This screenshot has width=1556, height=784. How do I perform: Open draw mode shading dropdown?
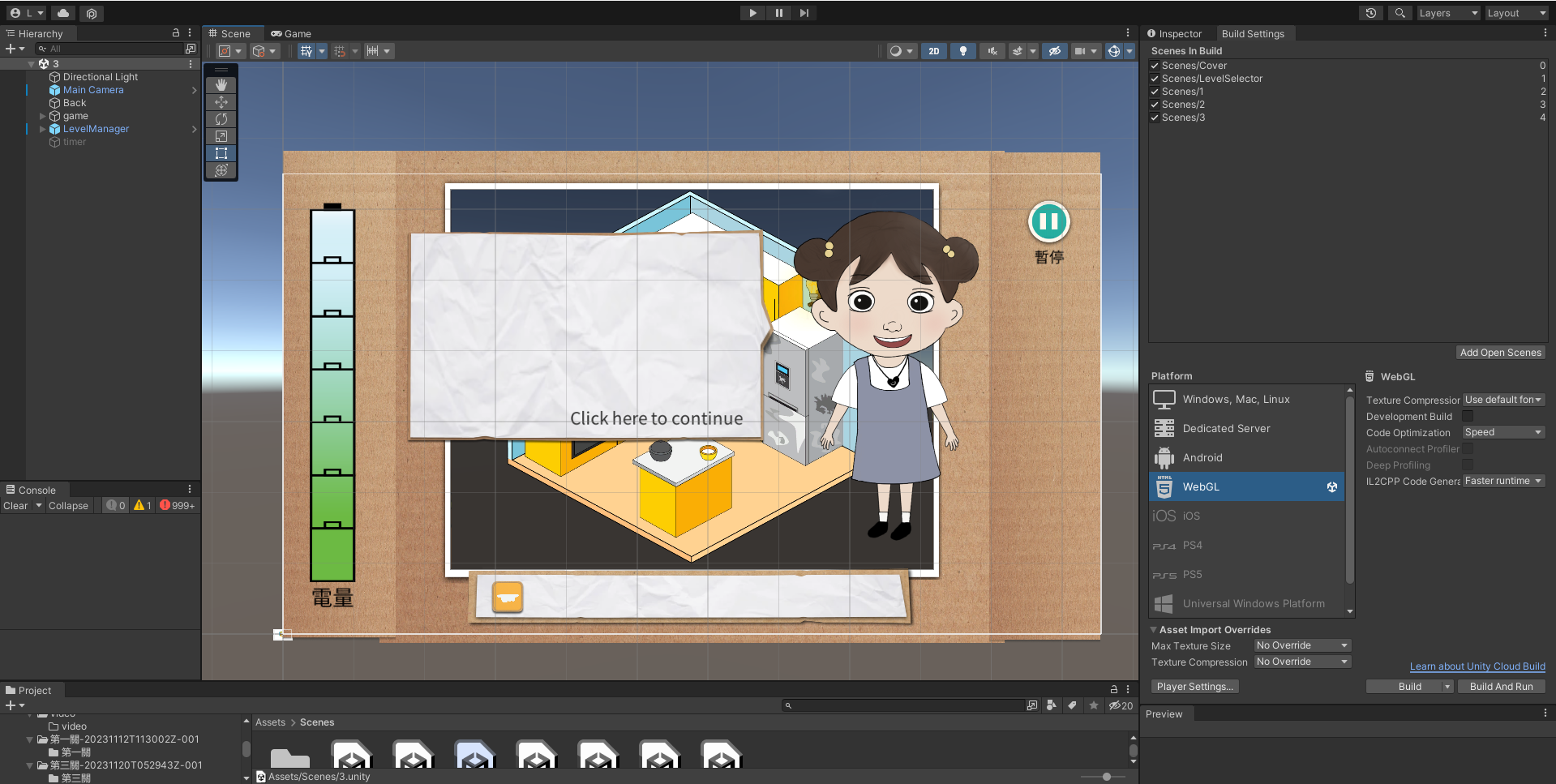(x=901, y=51)
